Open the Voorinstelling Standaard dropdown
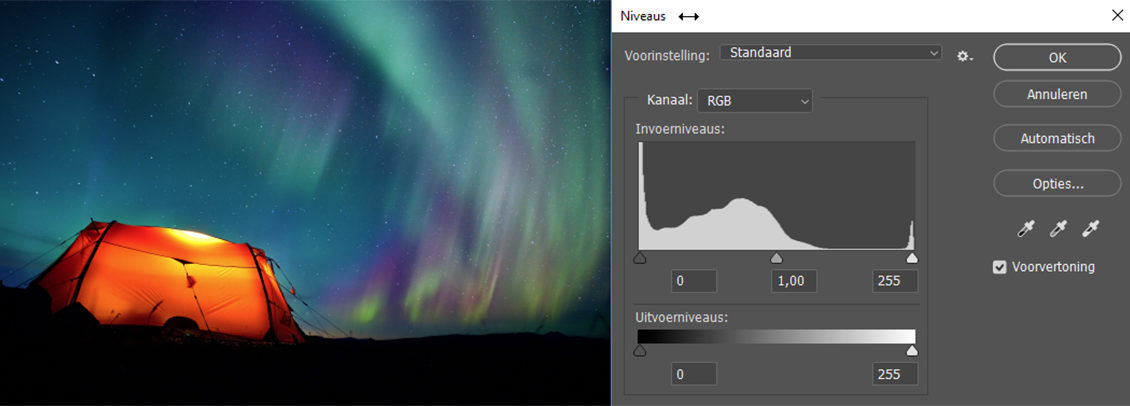Viewport: 1130px width, 406px height. coord(831,53)
